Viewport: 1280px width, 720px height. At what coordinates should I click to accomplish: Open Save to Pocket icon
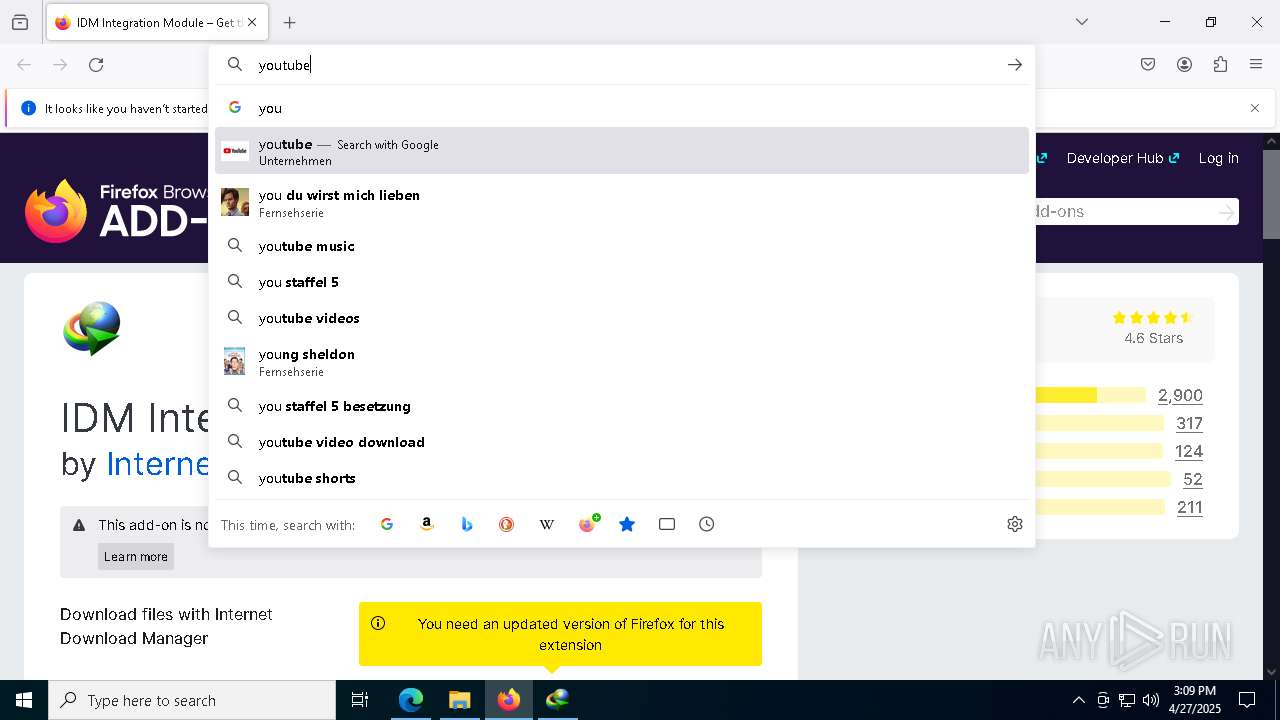click(1148, 65)
